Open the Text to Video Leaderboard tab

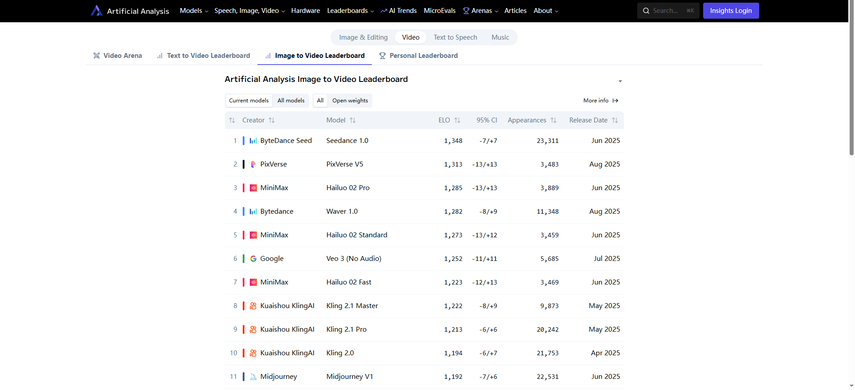203,56
